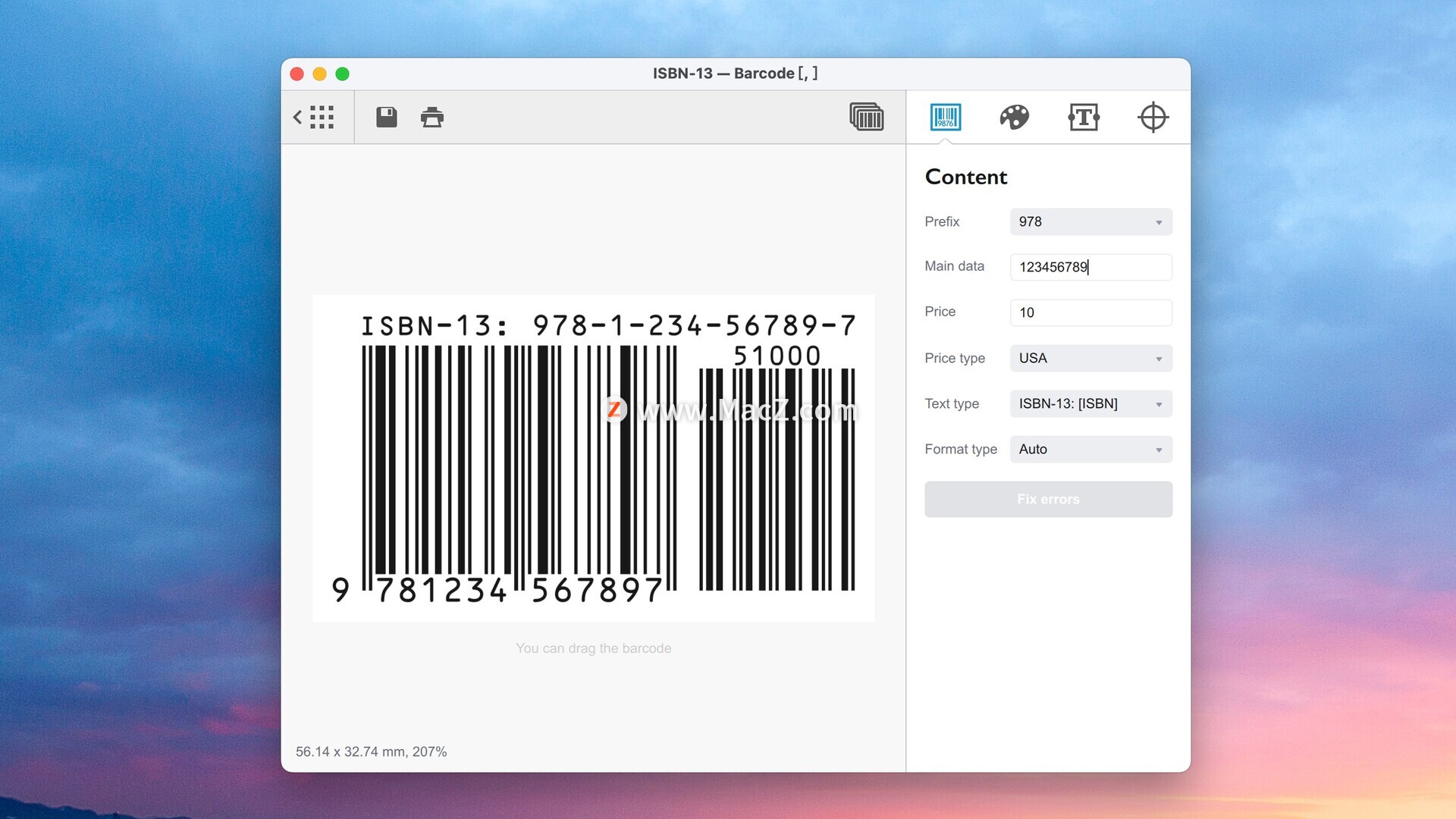The height and width of the screenshot is (819, 1456).
Task: Close the window with red button
Action: tap(297, 74)
